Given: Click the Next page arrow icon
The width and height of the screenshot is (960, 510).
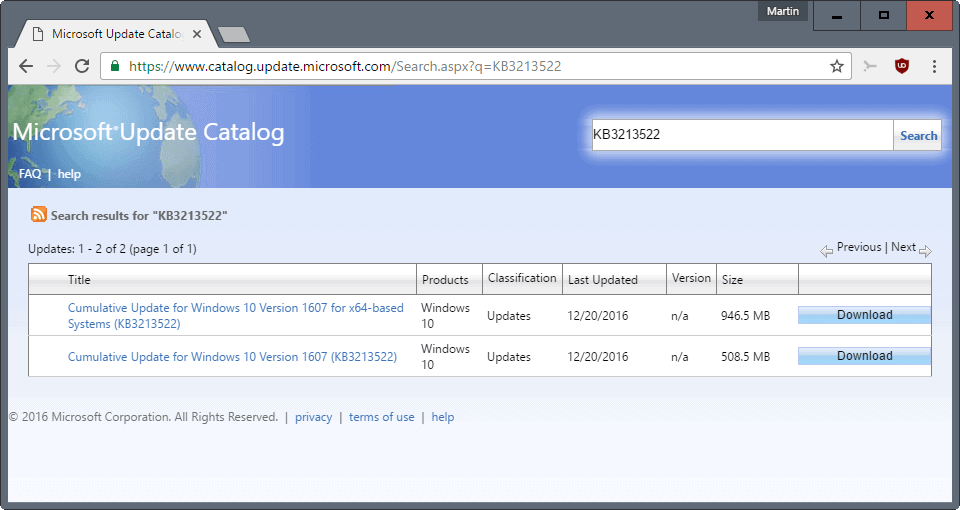Looking at the screenshot, I should 925,250.
